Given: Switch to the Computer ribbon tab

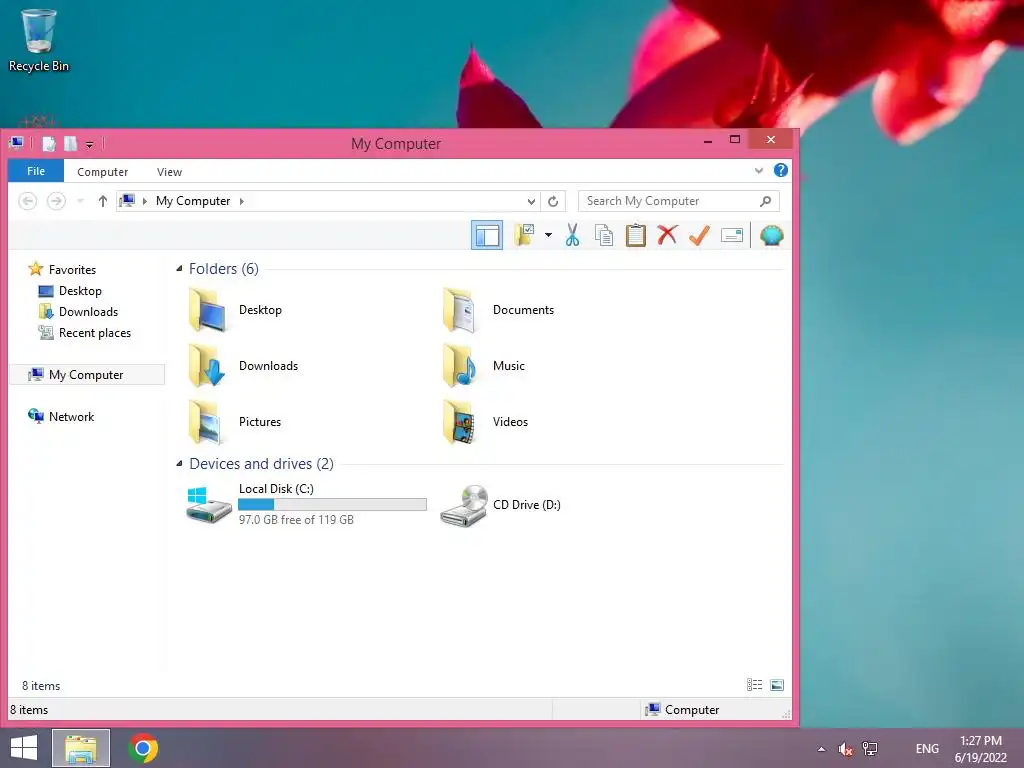Looking at the screenshot, I should [x=103, y=172].
